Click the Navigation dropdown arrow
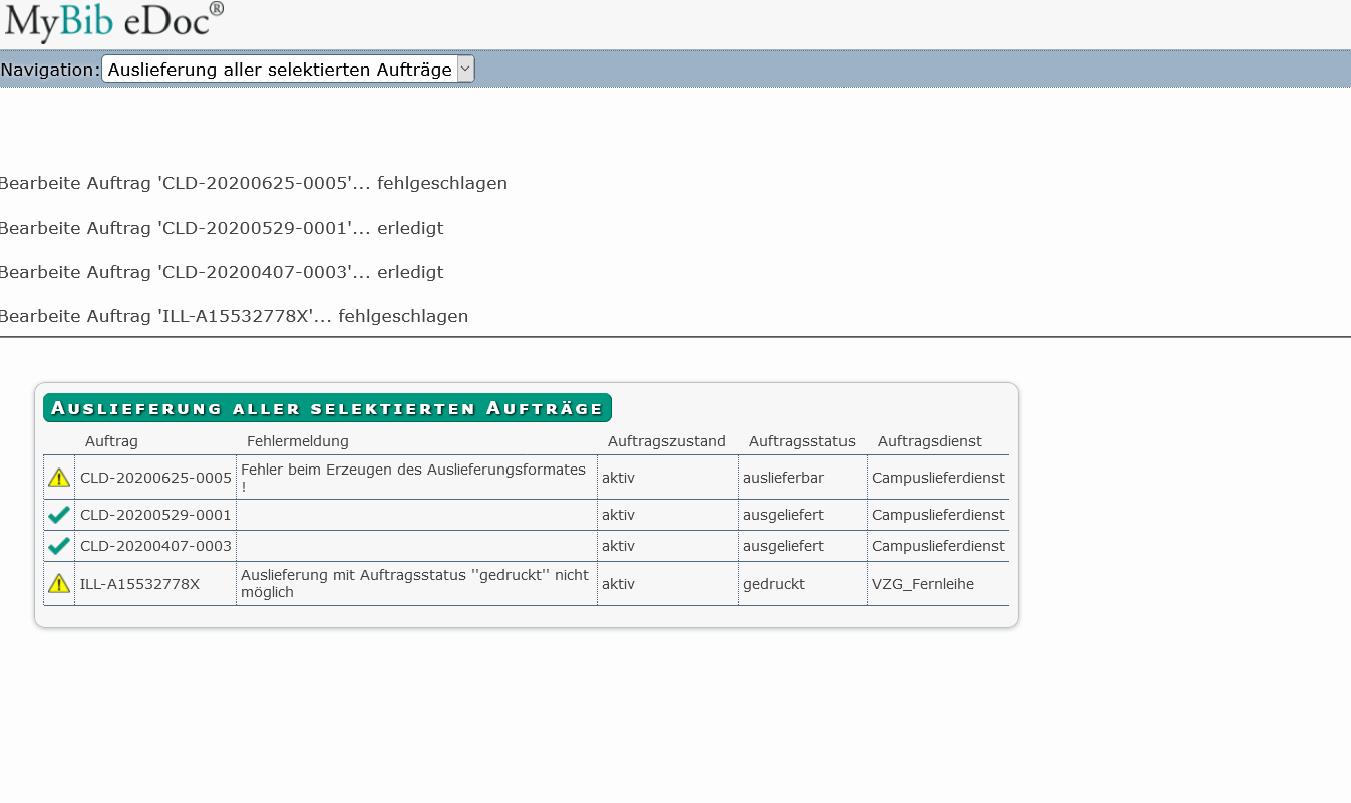The image size is (1351, 803). (464, 69)
